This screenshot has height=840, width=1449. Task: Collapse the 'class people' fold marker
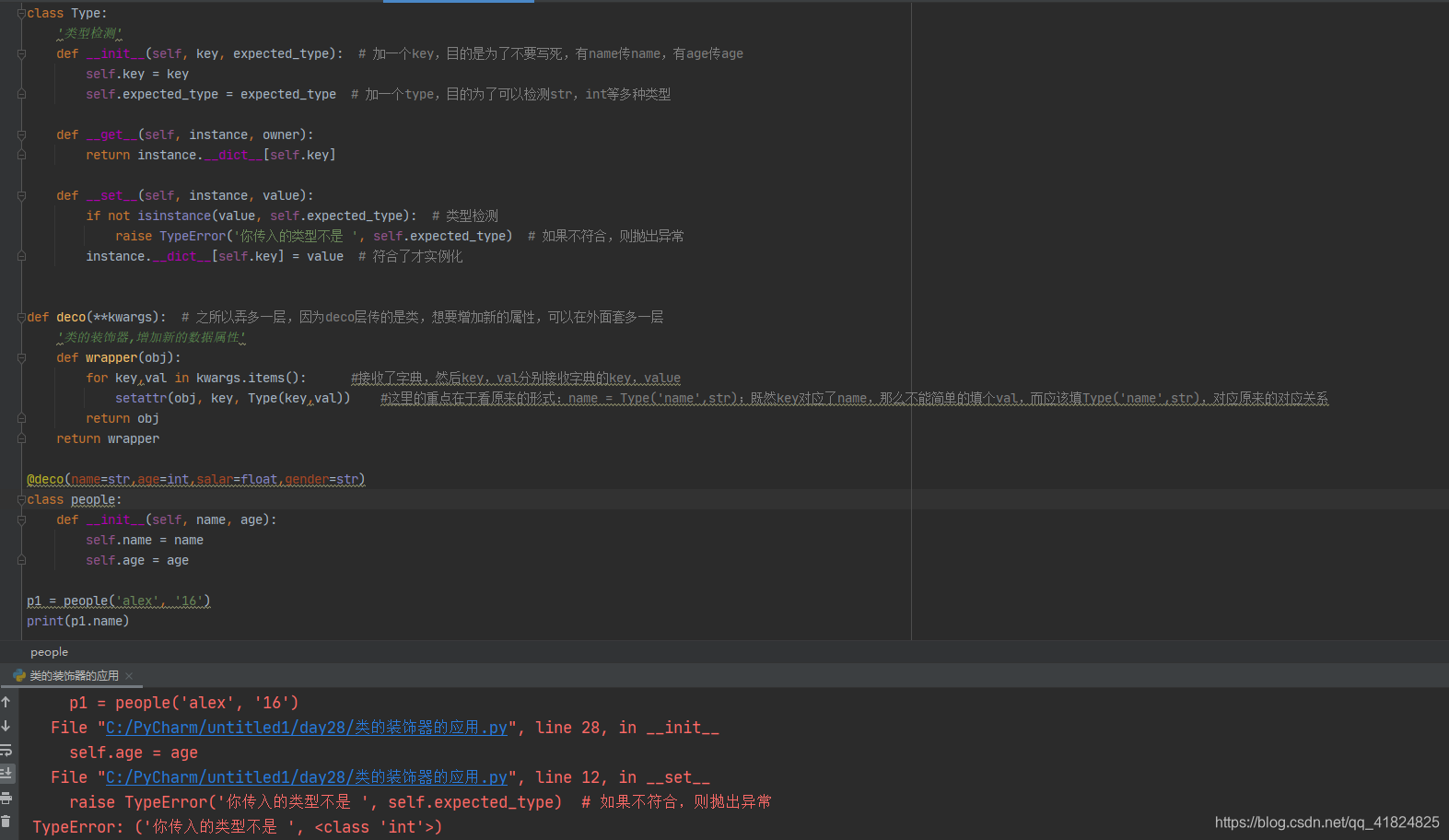coord(21,499)
